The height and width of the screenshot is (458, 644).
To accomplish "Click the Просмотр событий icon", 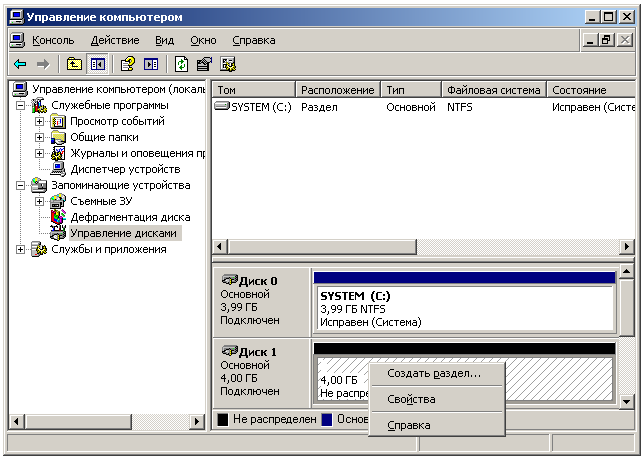I will coord(58,121).
